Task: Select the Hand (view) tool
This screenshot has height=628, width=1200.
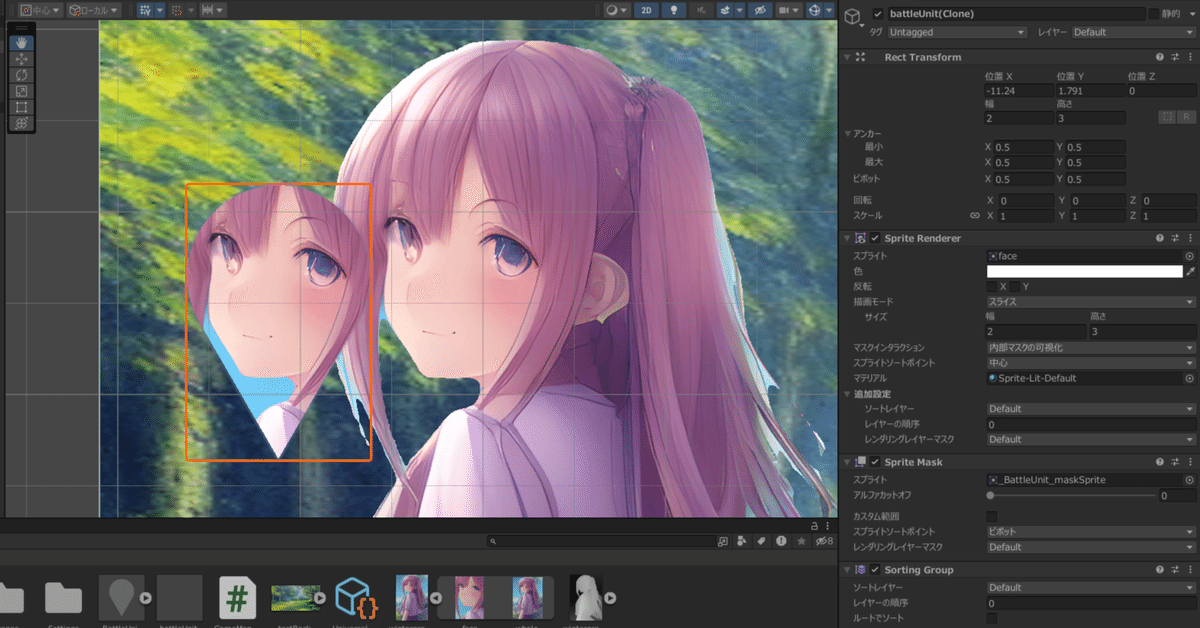Action: [21, 43]
